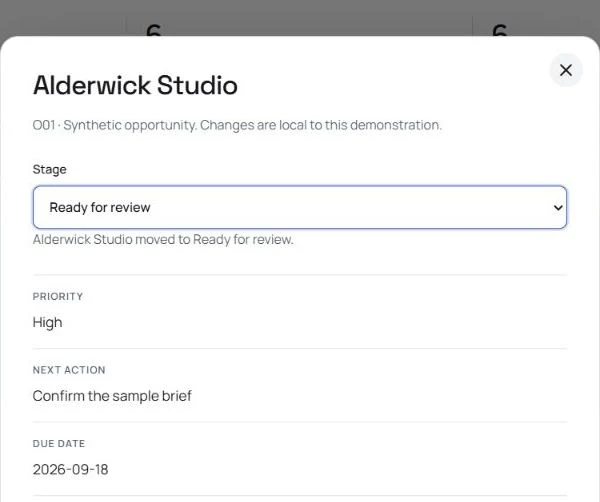Select the High priority value

click(47, 323)
